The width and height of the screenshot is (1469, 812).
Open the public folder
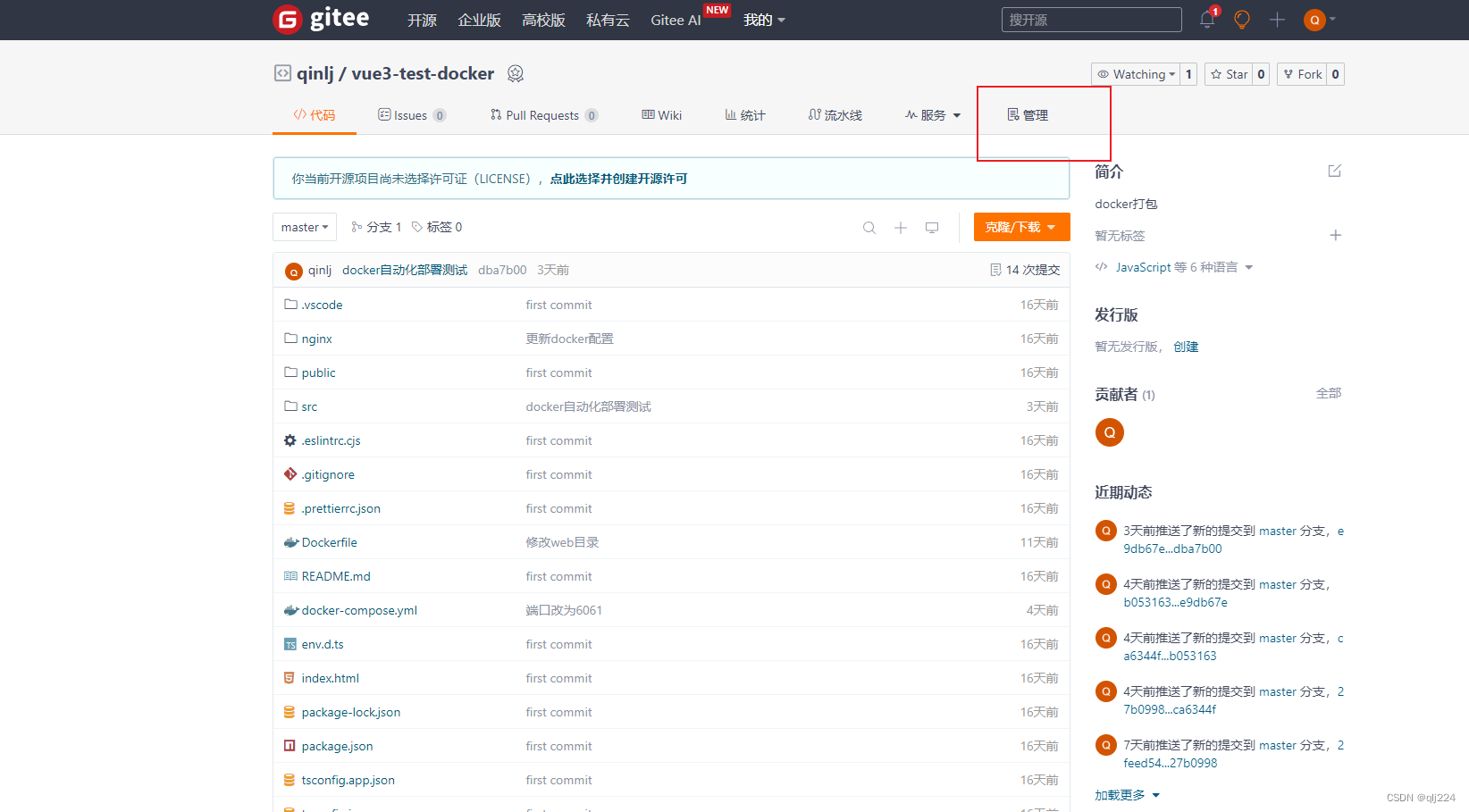coord(318,373)
